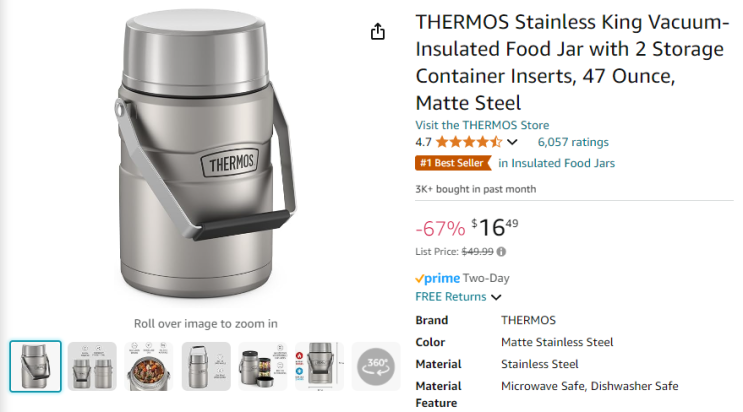Click the star rating icons
Image resolution: width=743 pixels, height=412 pixels.
click(469, 142)
